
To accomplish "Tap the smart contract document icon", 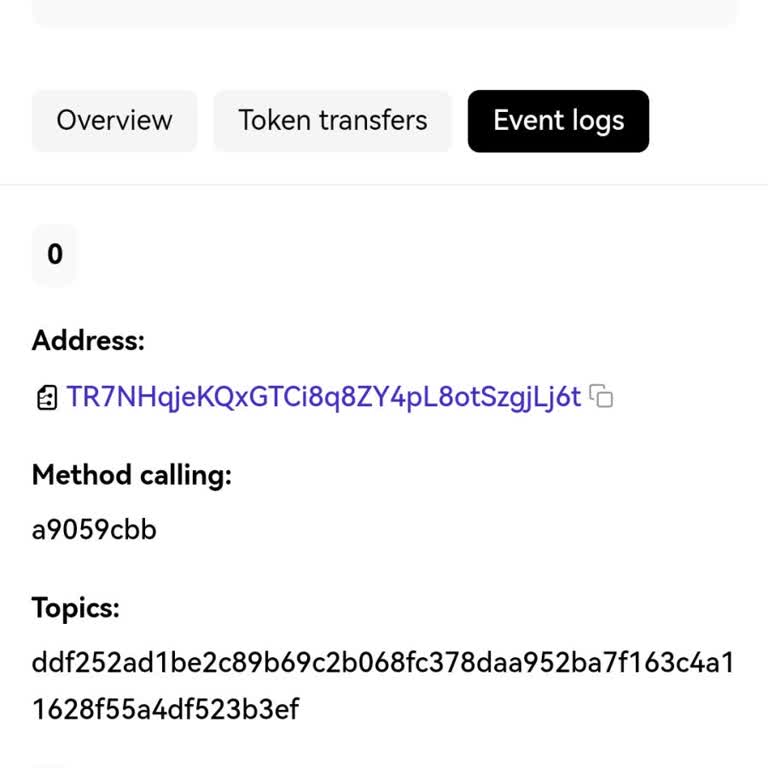I will coord(46,398).
